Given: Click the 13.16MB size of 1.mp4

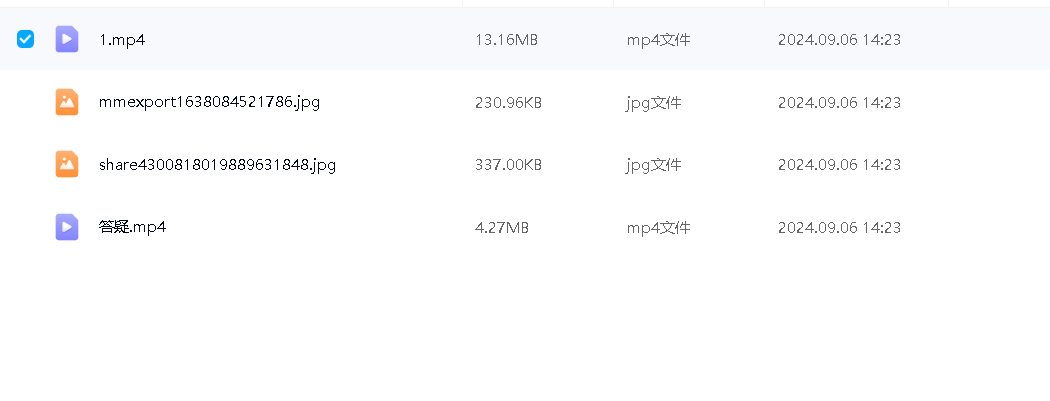Looking at the screenshot, I should pyautogui.click(x=506, y=40).
